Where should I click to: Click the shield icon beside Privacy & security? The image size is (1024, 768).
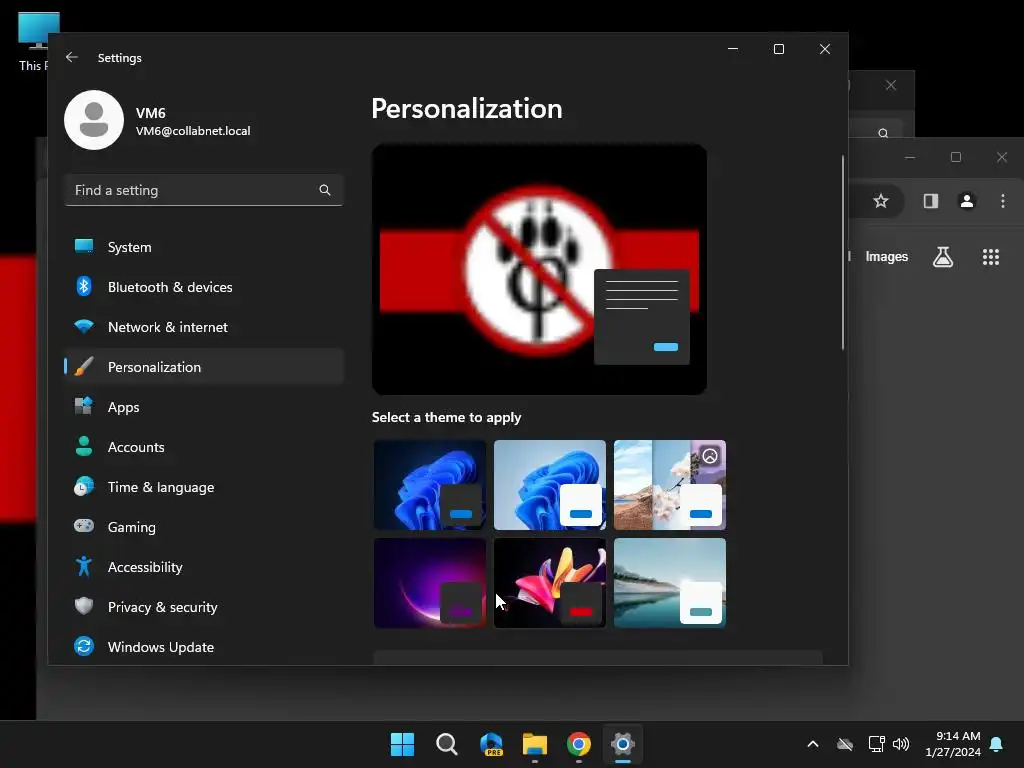pyautogui.click(x=84, y=606)
